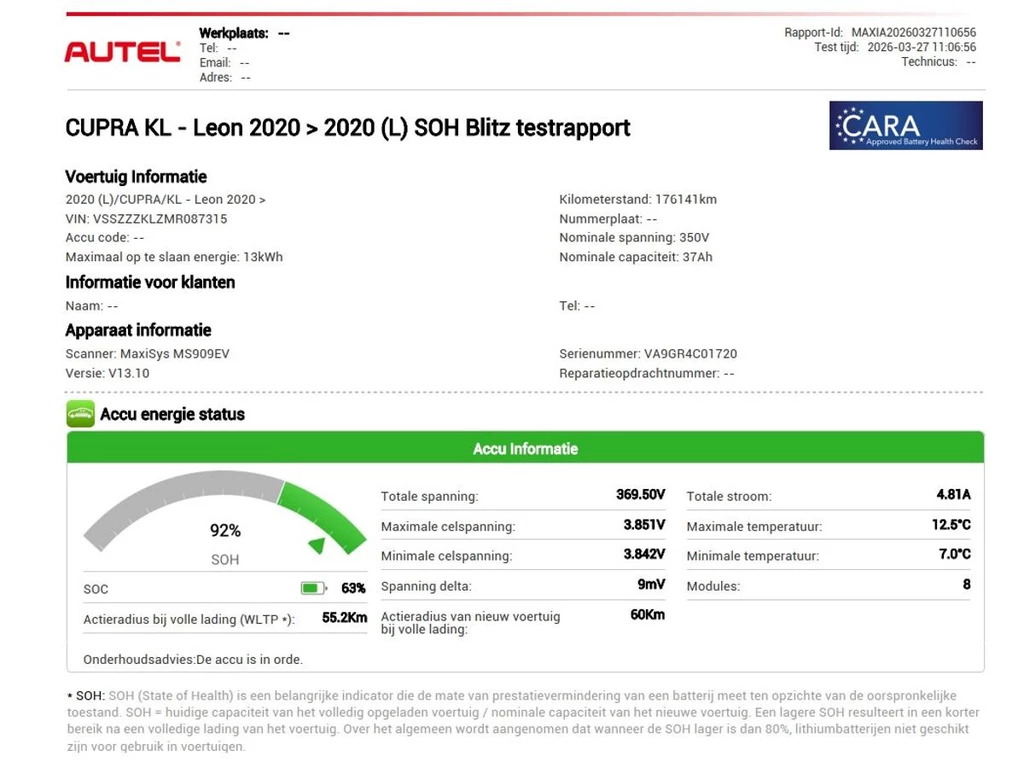Click the AUTEL logo
Screen dimensions: 1024x768
(x=122, y=52)
